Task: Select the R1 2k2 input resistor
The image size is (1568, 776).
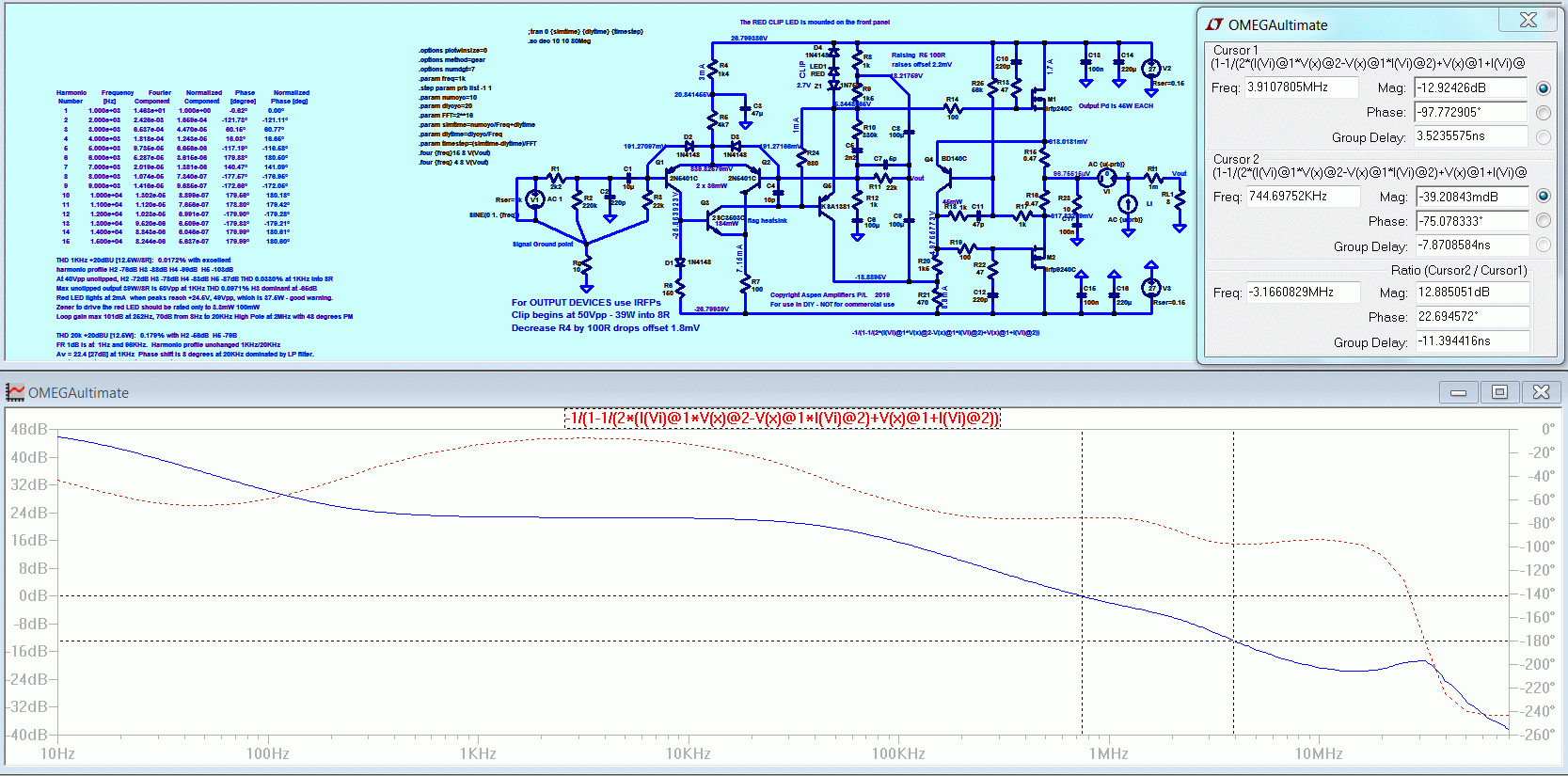Action: pos(556,178)
